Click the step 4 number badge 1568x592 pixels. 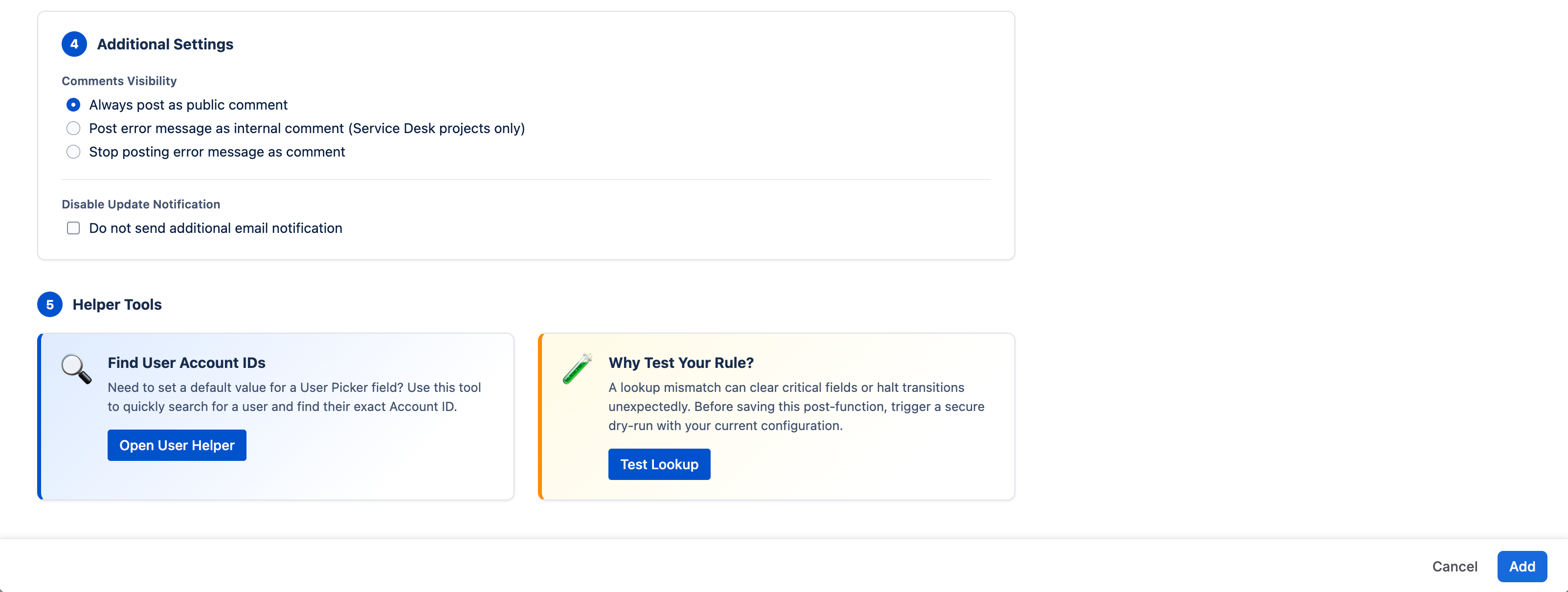pyautogui.click(x=74, y=44)
